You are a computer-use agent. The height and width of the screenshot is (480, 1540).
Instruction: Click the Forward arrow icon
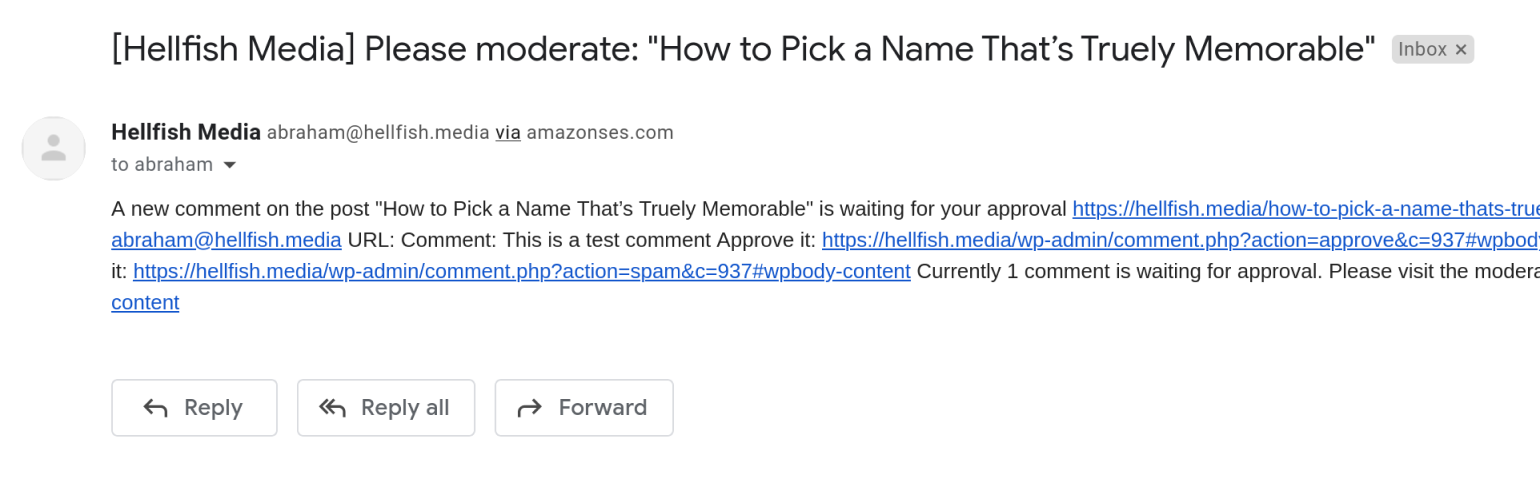[x=529, y=408]
